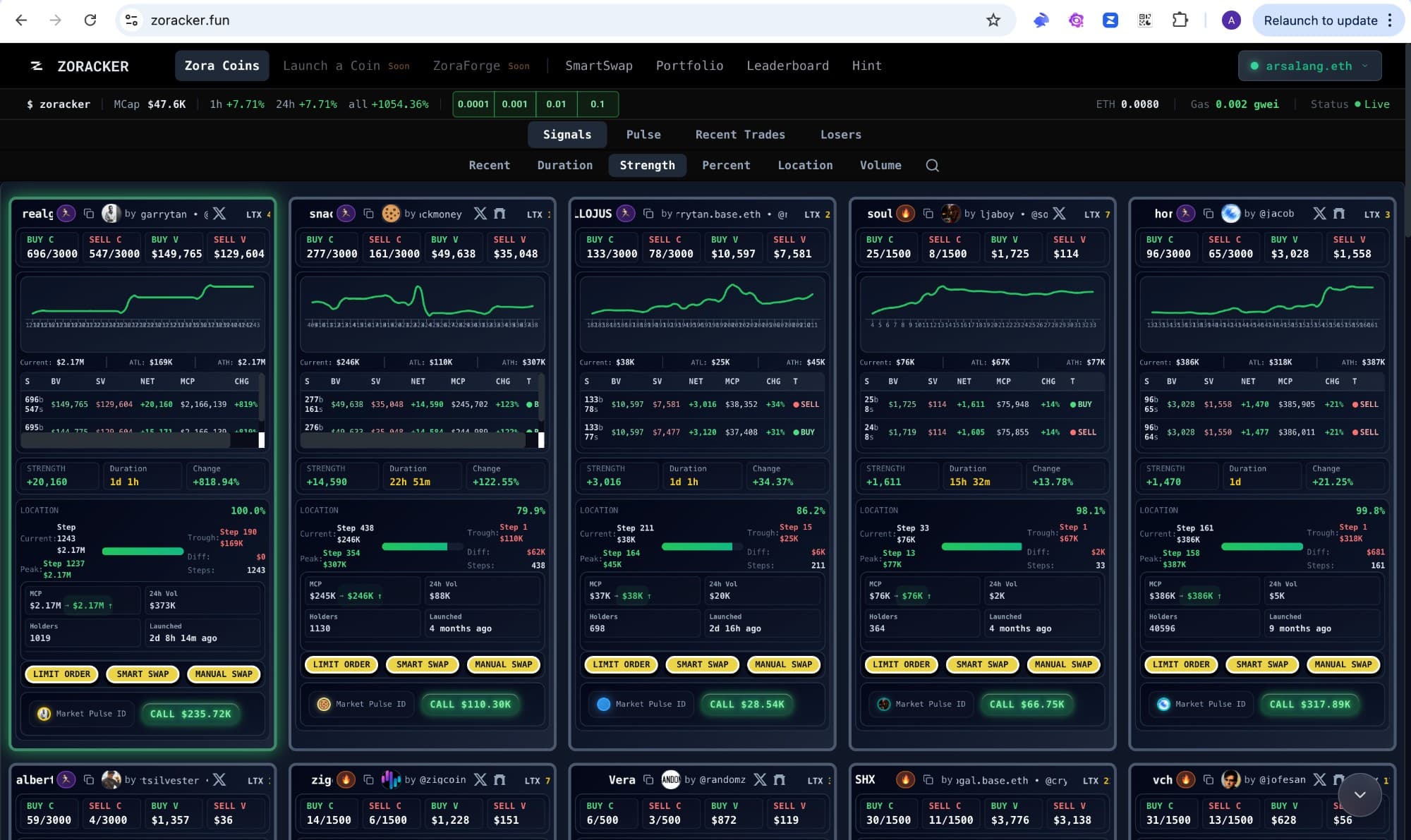Click the runner badge on the LOJUS card
Viewport: 1411px width, 840px height.
coord(626,214)
